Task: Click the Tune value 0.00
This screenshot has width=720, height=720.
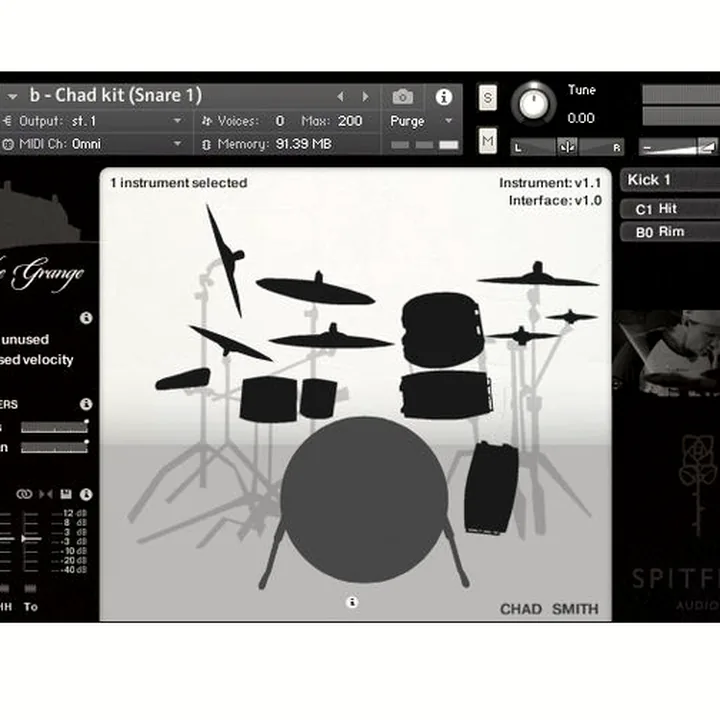Action: click(581, 118)
